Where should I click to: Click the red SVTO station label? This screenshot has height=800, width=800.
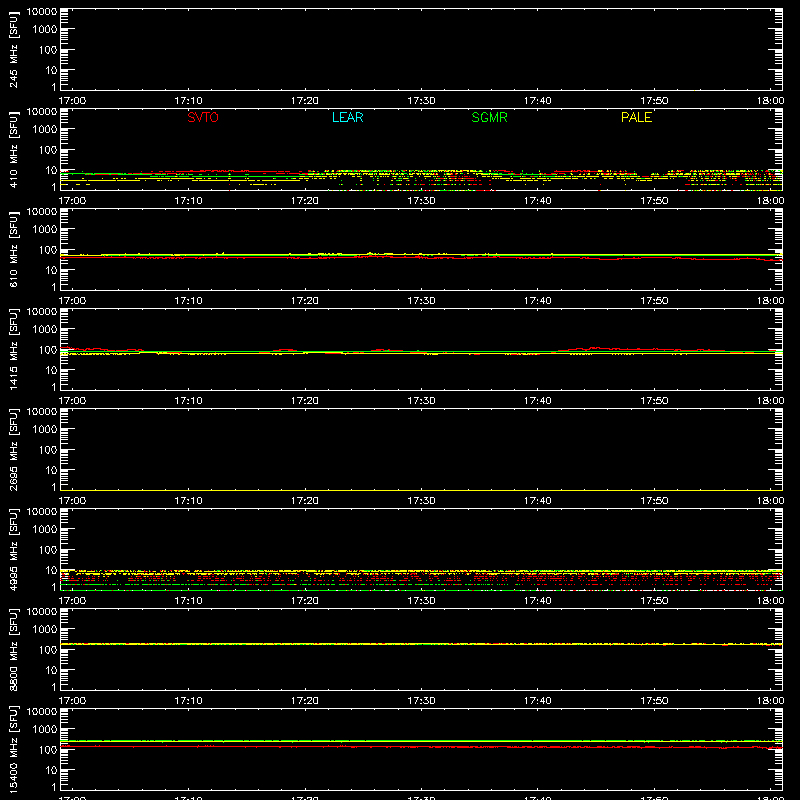pos(203,117)
